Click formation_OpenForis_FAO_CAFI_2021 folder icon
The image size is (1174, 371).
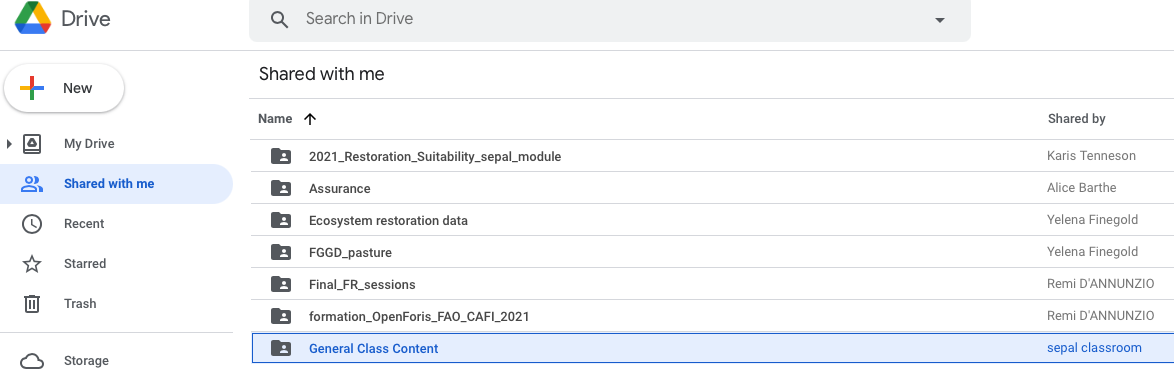[x=281, y=316]
